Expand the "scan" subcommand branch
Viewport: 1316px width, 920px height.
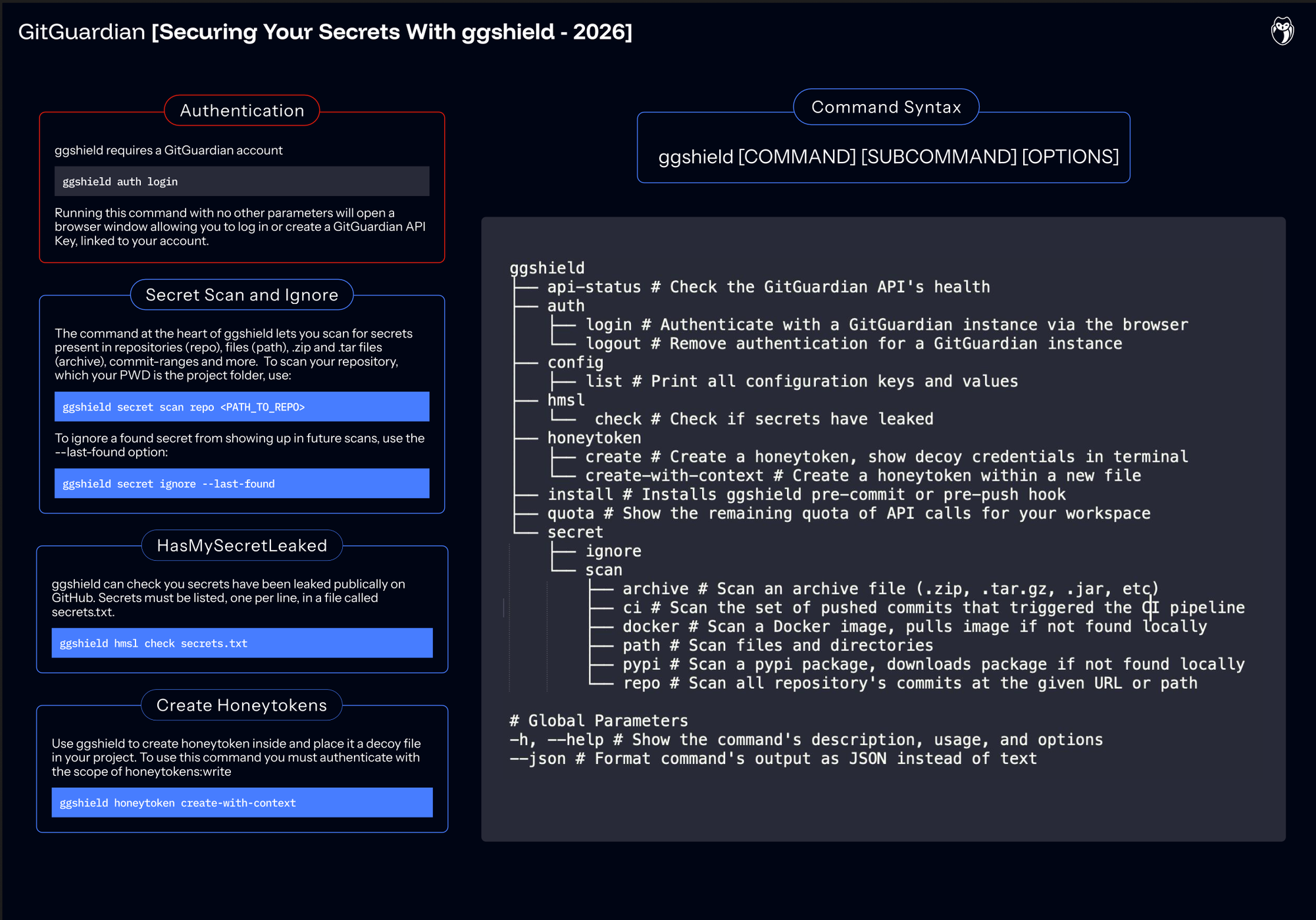point(603,570)
